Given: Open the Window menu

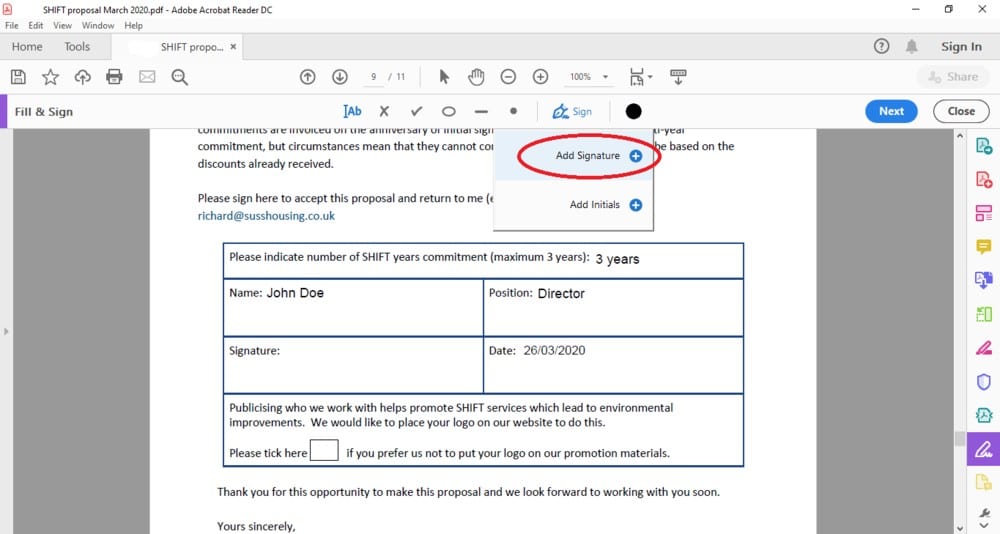Looking at the screenshot, I should pyautogui.click(x=98, y=26).
